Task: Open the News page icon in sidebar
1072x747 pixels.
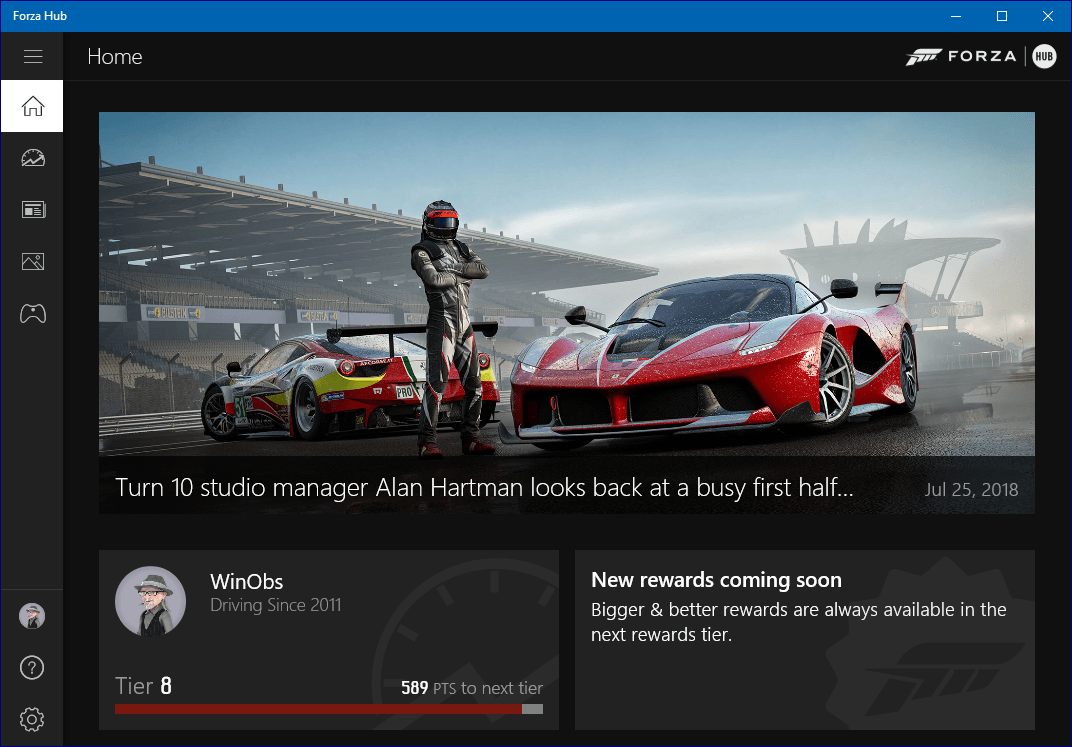Action: [x=32, y=210]
